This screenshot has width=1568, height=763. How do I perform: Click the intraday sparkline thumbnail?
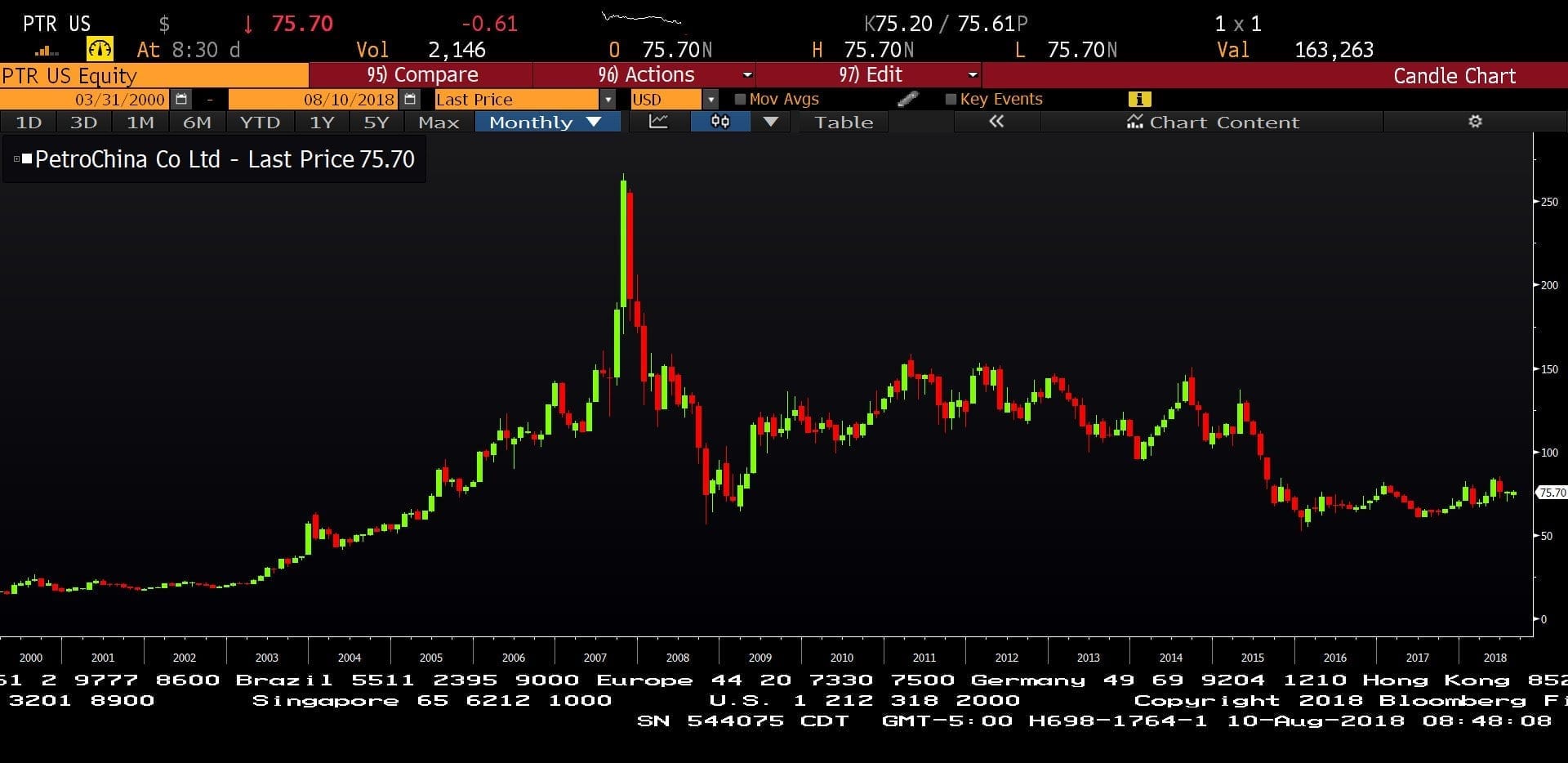click(641, 18)
